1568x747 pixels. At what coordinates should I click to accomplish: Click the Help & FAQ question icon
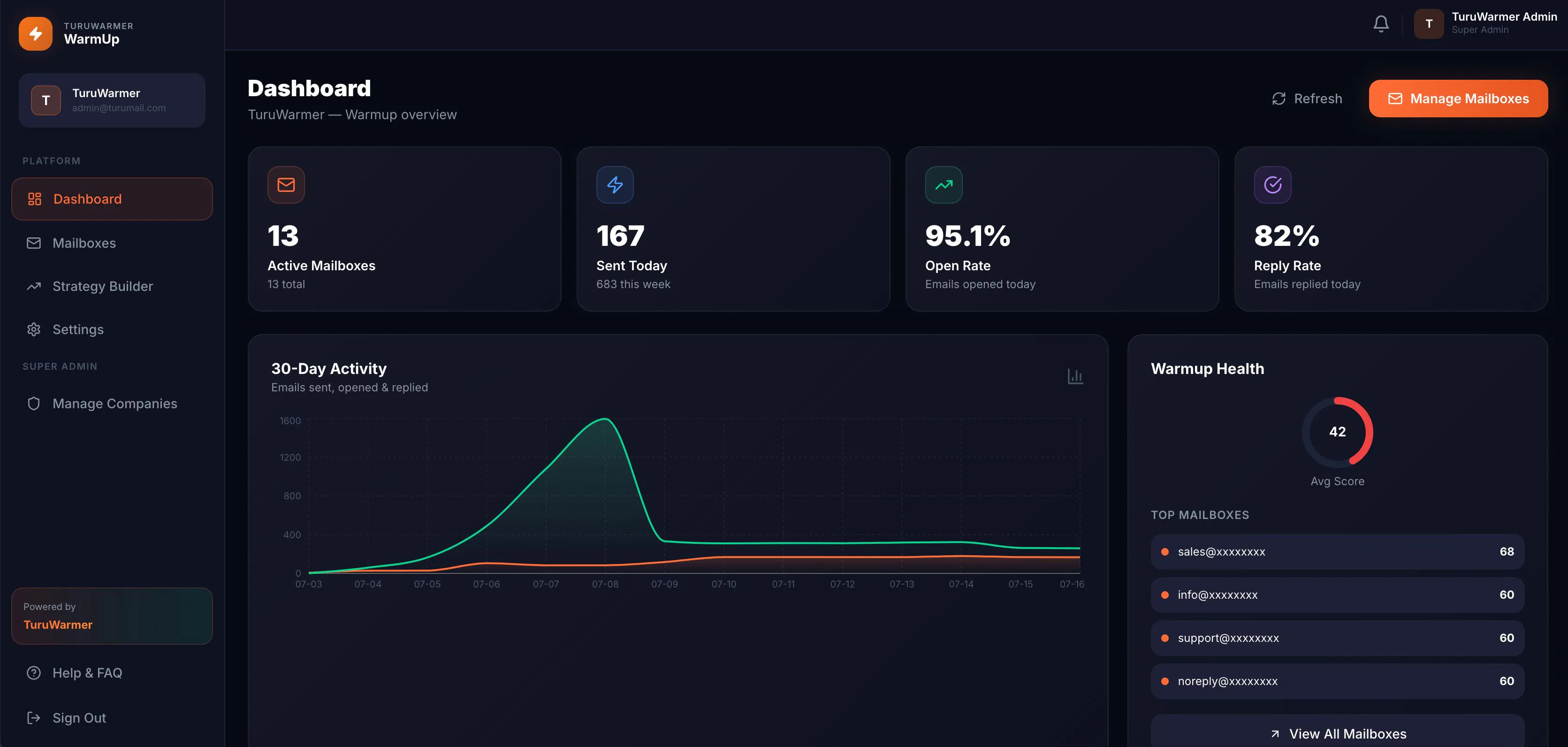(33, 673)
